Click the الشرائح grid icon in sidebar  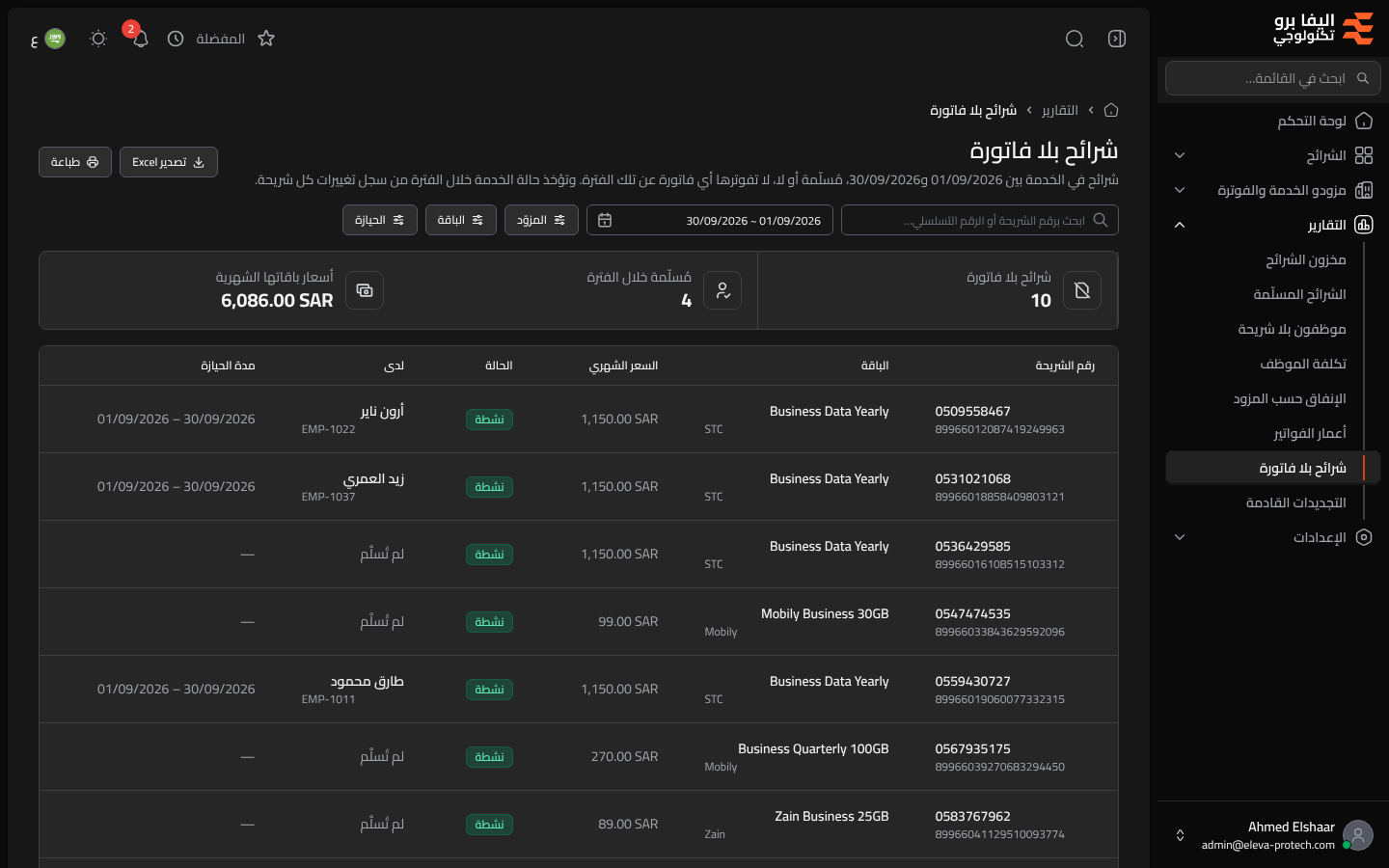click(x=1364, y=155)
